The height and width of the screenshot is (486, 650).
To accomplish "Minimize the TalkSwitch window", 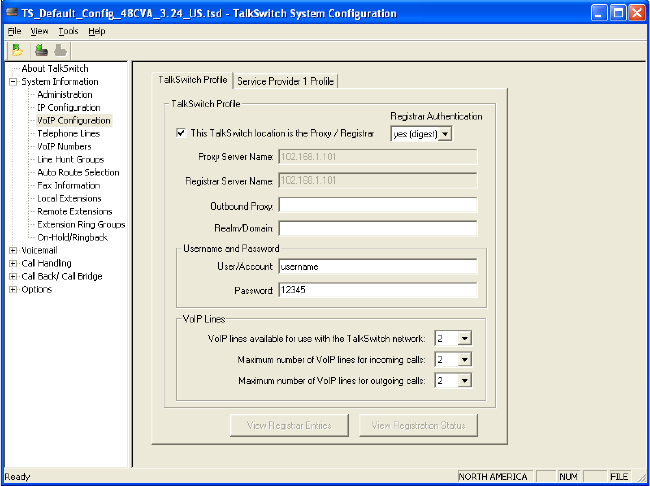I will (599, 13).
